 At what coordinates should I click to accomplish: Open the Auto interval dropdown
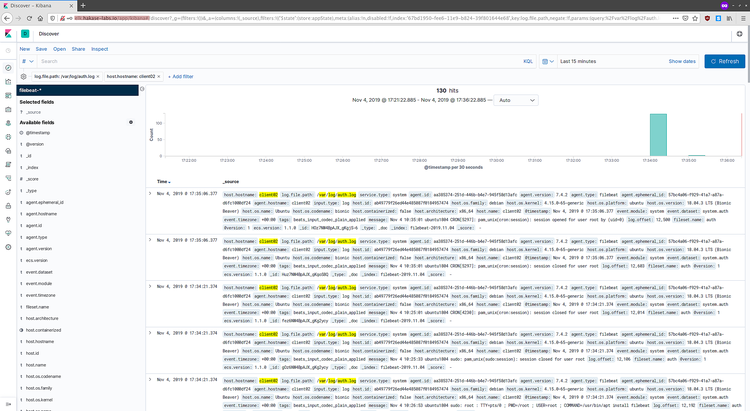point(516,100)
